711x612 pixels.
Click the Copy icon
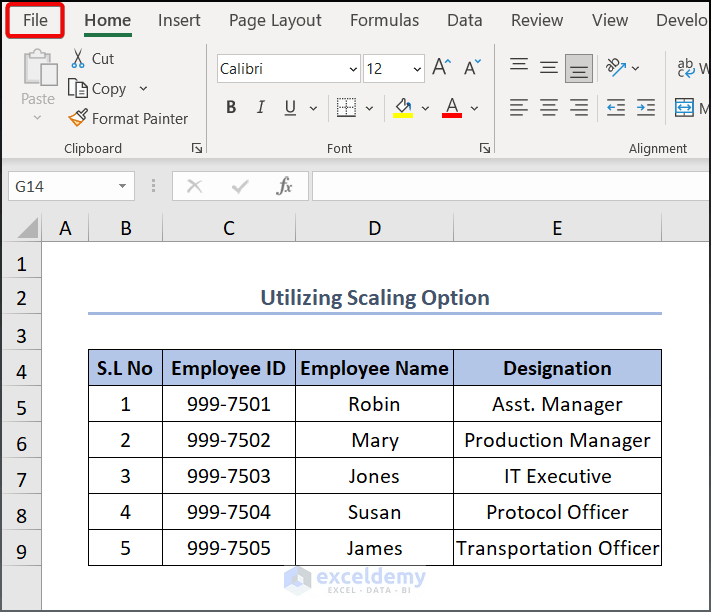pyautogui.click(x=78, y=88)
